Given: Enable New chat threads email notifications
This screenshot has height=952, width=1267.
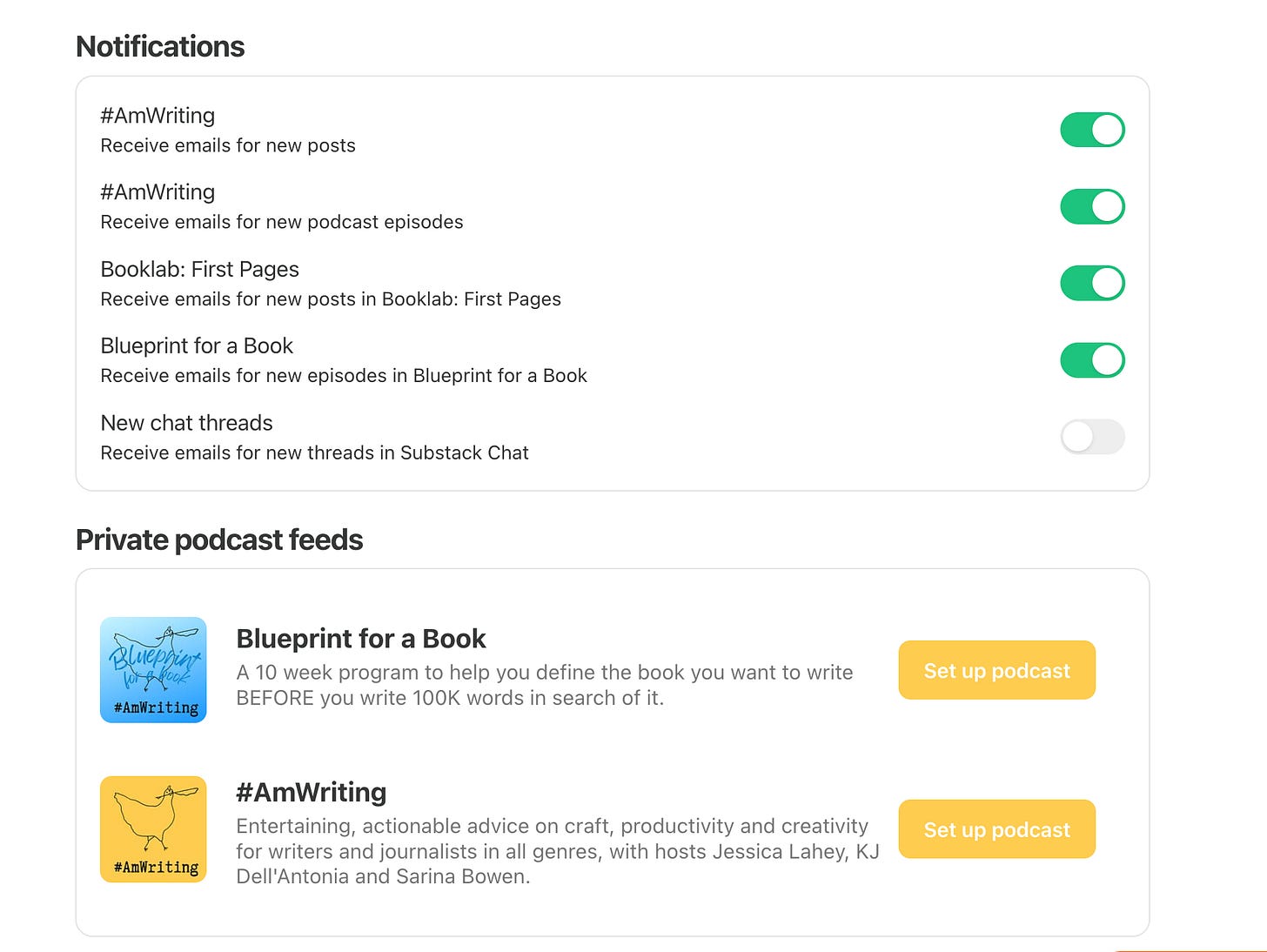Looking at the screenshot, I should [x=1092, y=436].
